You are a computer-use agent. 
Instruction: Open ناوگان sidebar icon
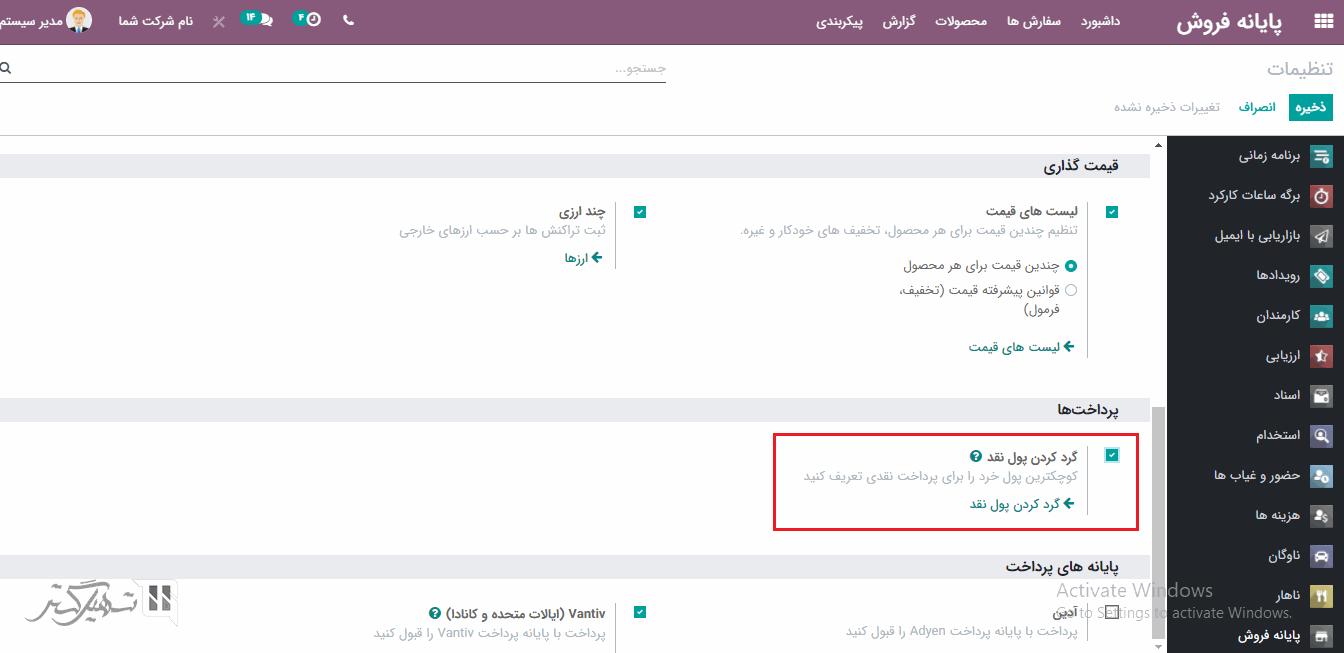coord(1322,557)
